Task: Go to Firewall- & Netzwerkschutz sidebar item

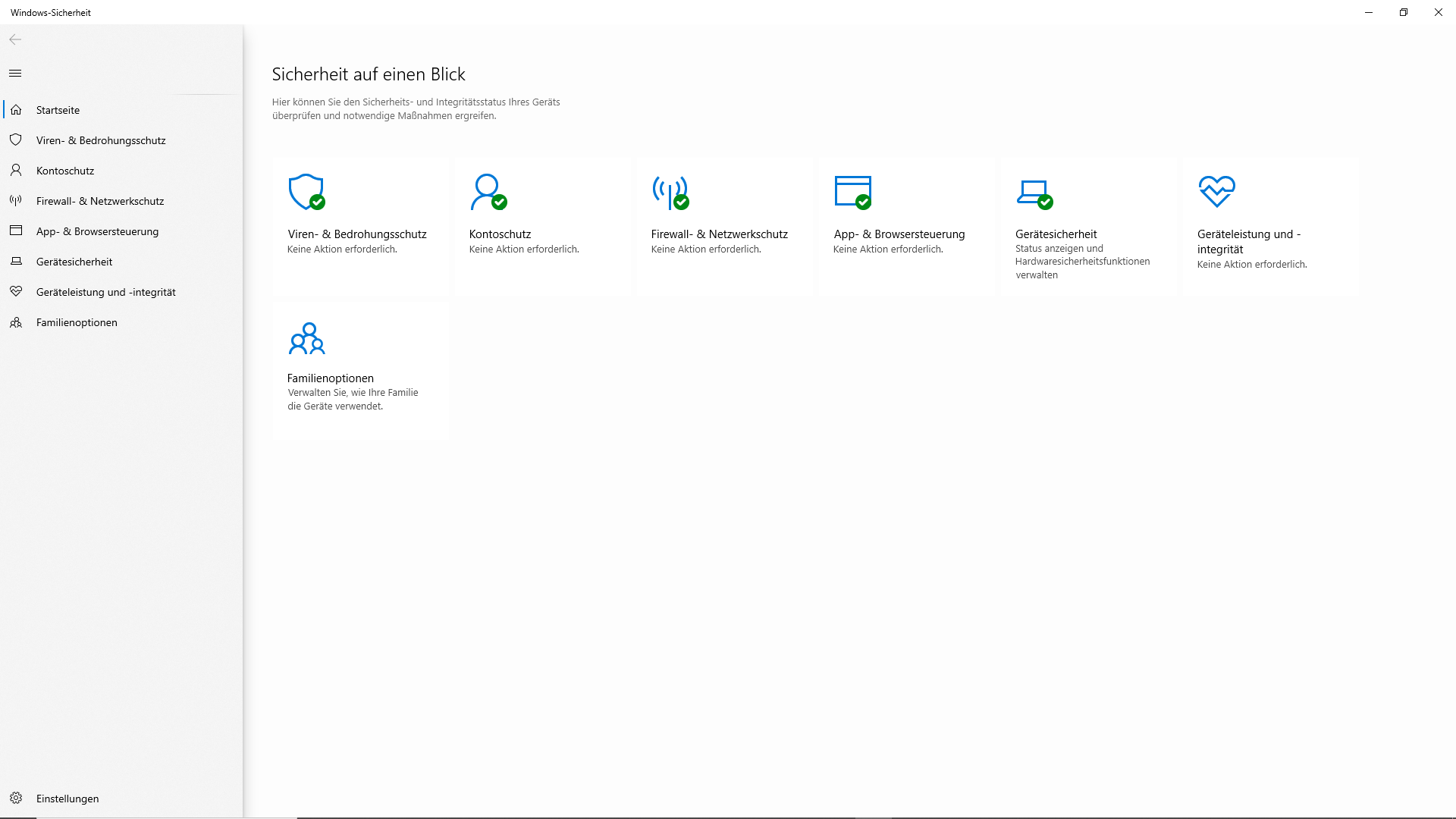Action: (99, 201)
